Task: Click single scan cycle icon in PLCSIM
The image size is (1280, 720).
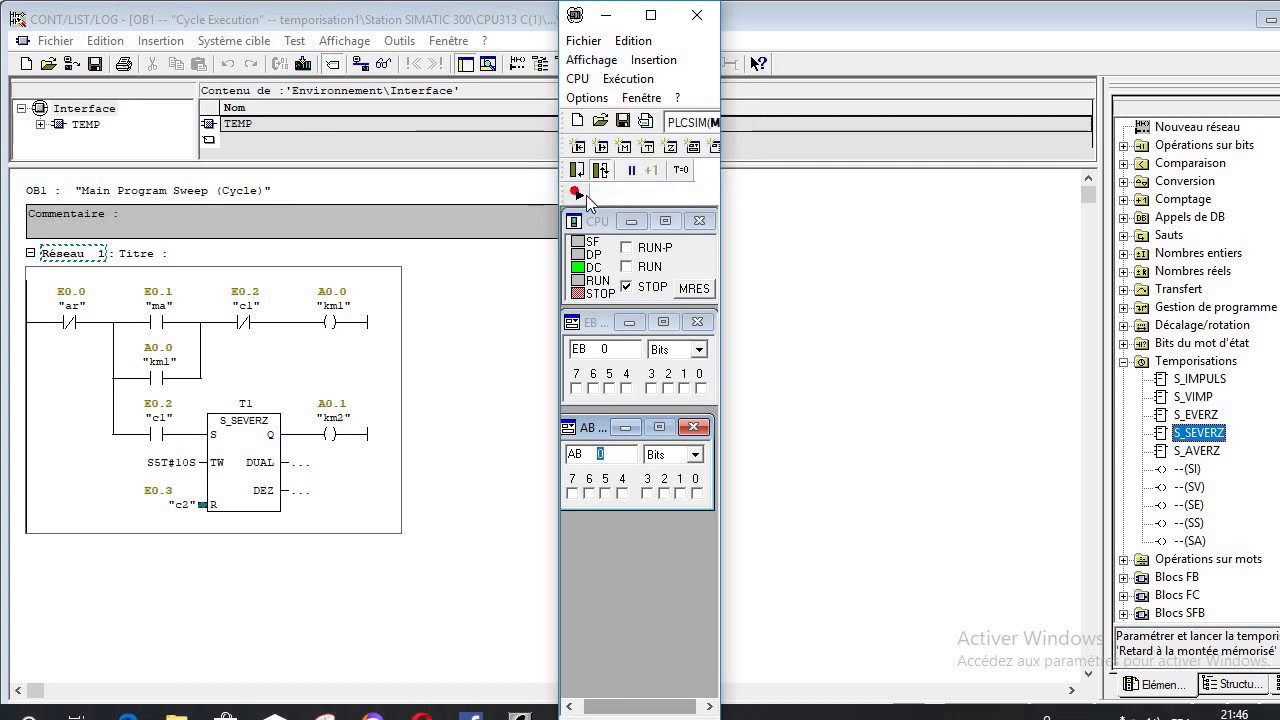Action: [577, 170]
